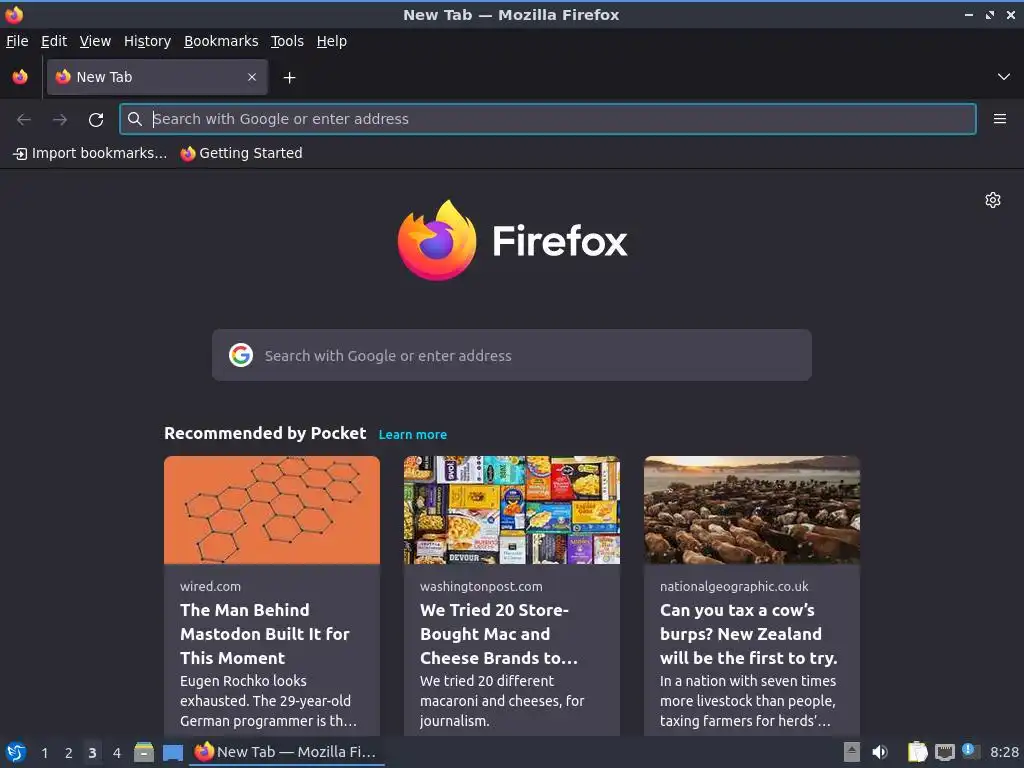Open the wired.com hexagon thumbnail article

click(272, 510)
